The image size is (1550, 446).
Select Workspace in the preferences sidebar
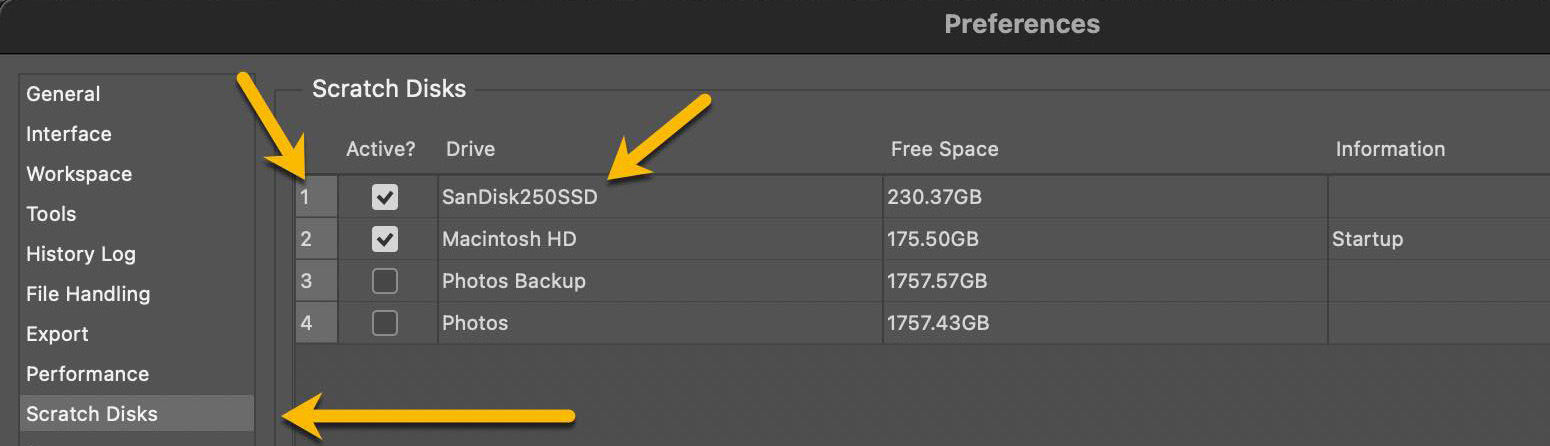79,174
